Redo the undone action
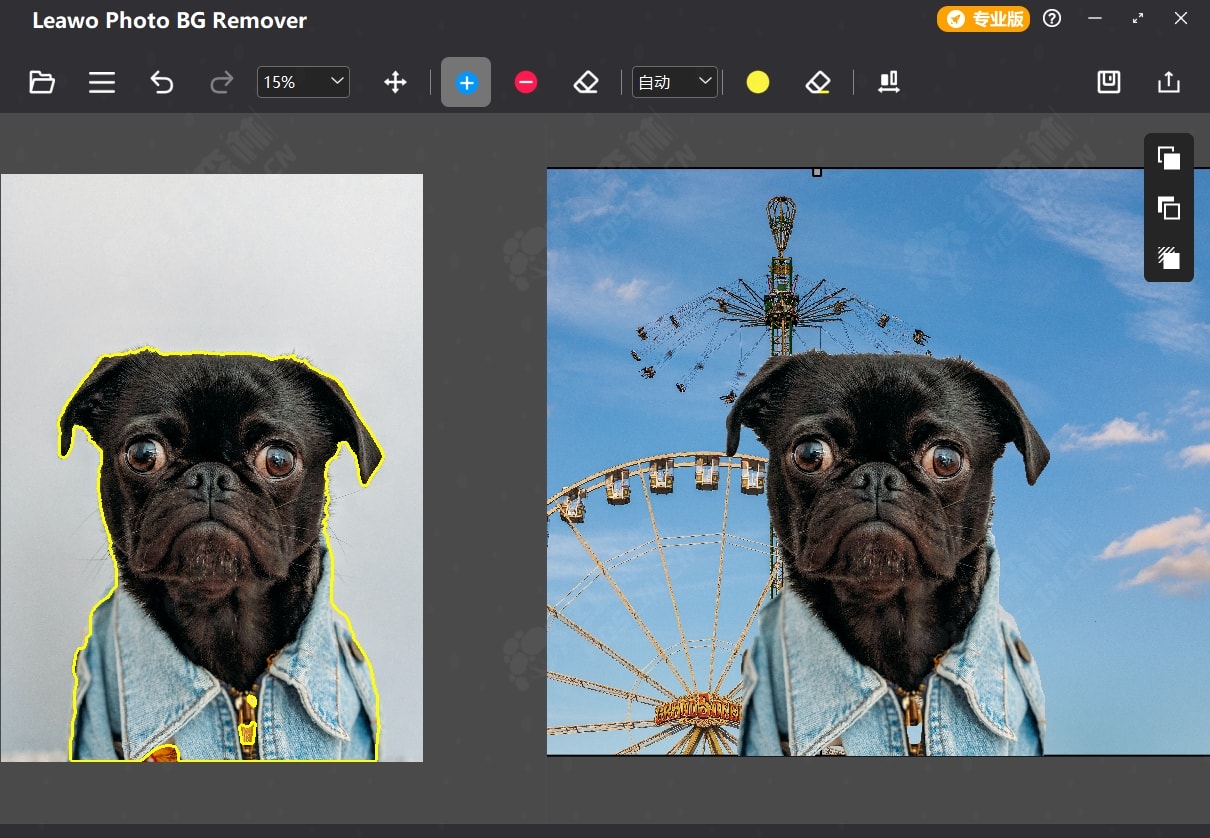1210x838 pixels. (x=222, y=82)
